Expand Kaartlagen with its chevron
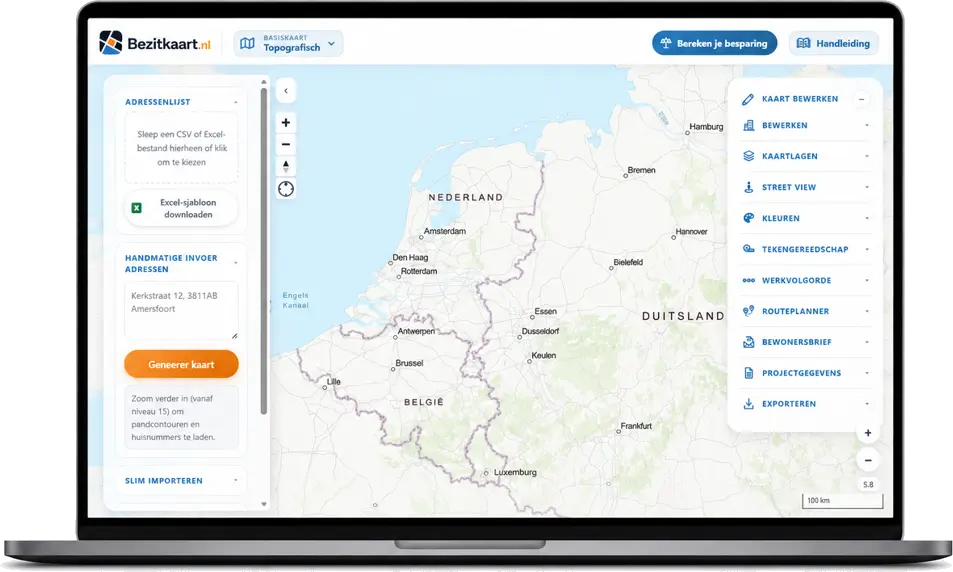 (867, 156)
